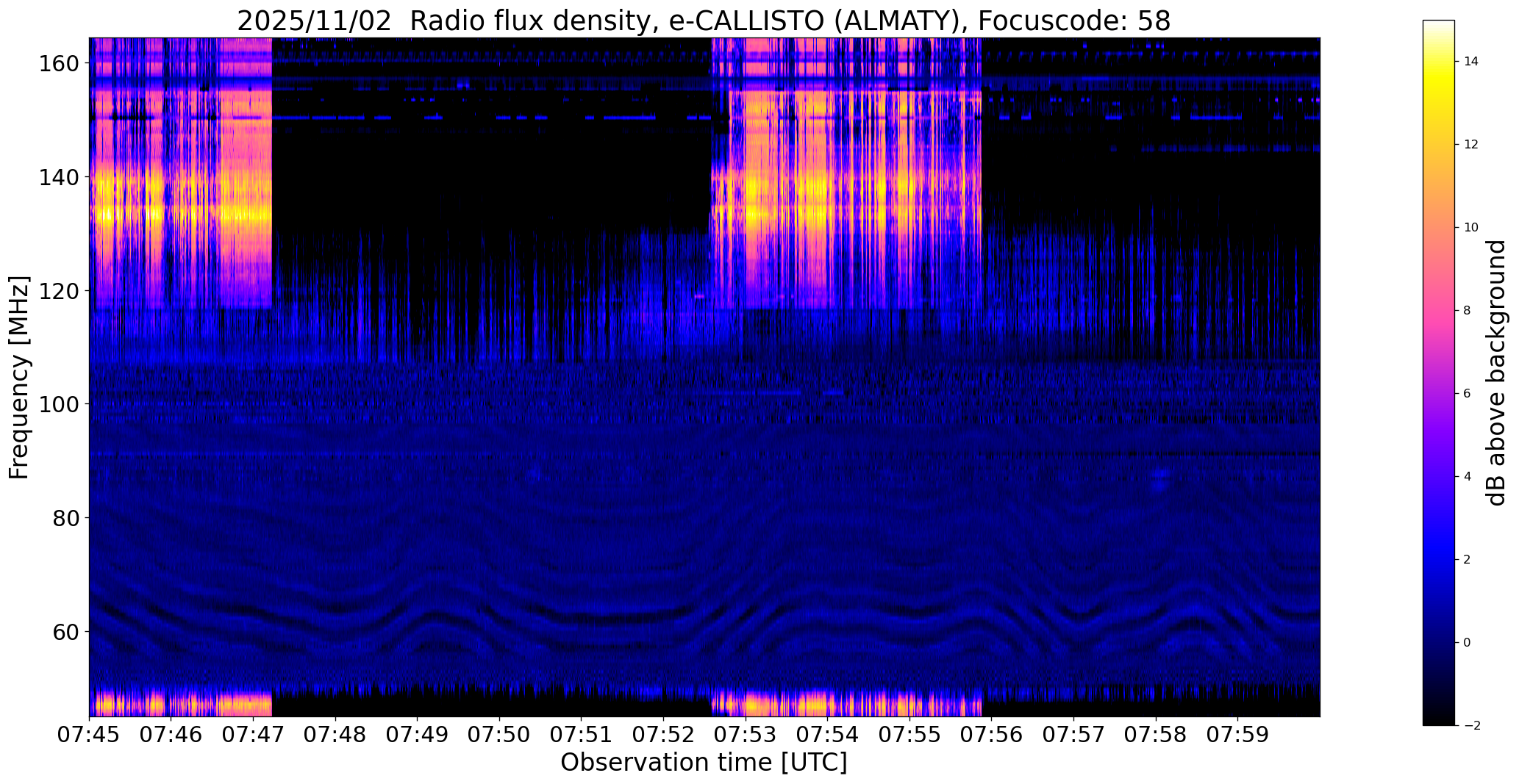
Task: Click the plot title mentioning e-CALLISTO (ALMATY)
Action: coord(704,21)
